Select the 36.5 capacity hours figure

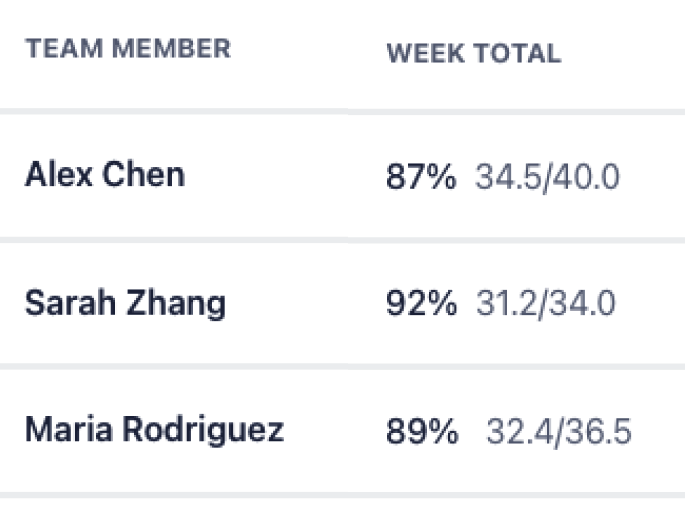click(x=595, y=431)
